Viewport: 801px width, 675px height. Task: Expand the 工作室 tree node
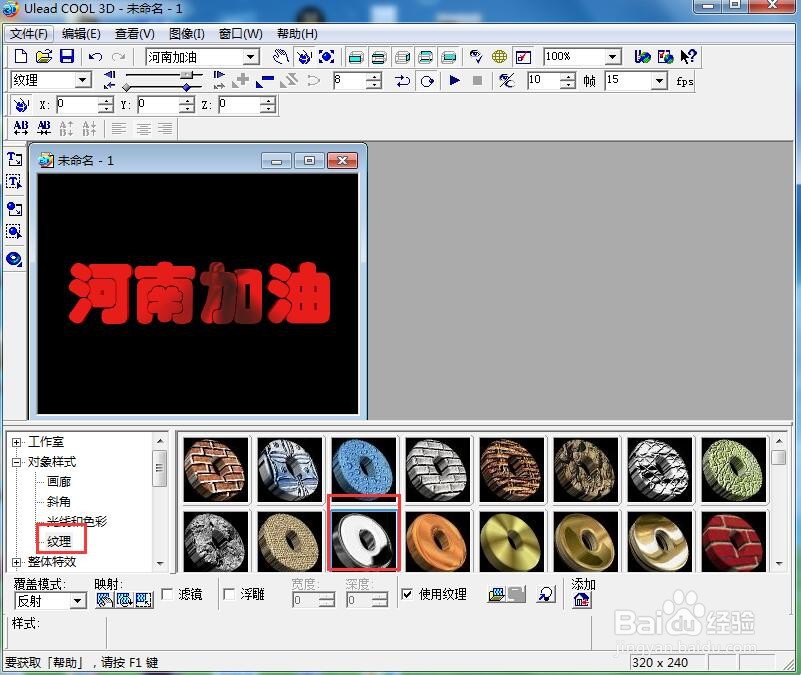point(16,442)
